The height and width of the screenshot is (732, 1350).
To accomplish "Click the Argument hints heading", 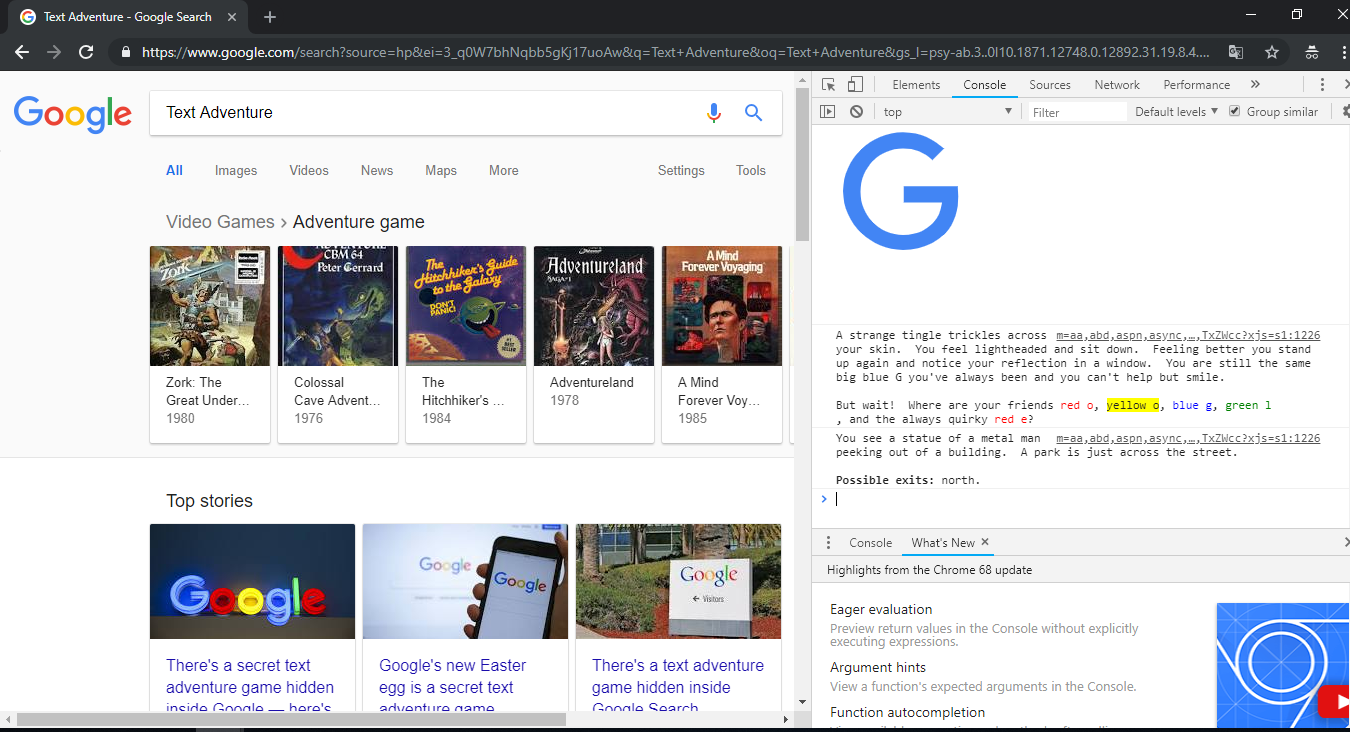I will [x=878, y=668].
